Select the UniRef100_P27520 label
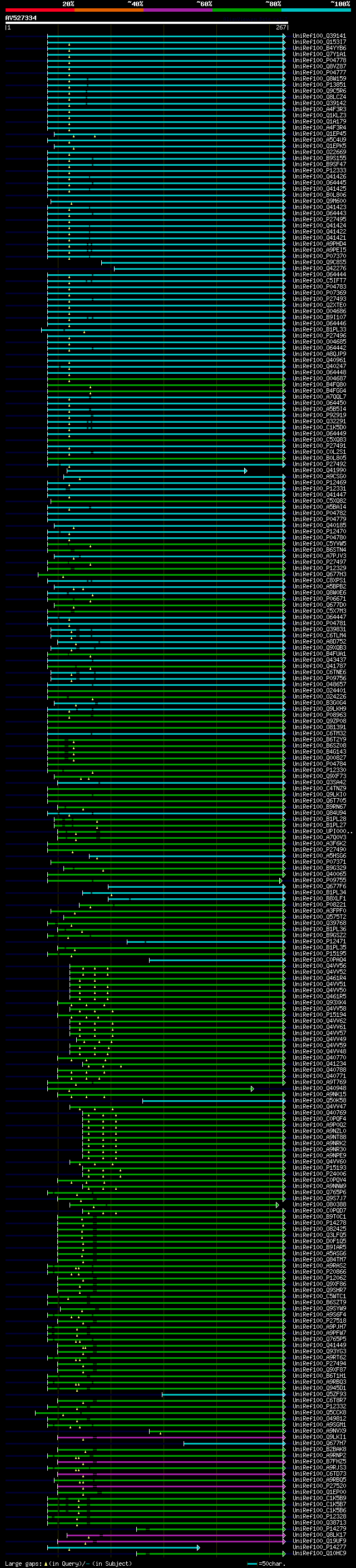 319,1486
